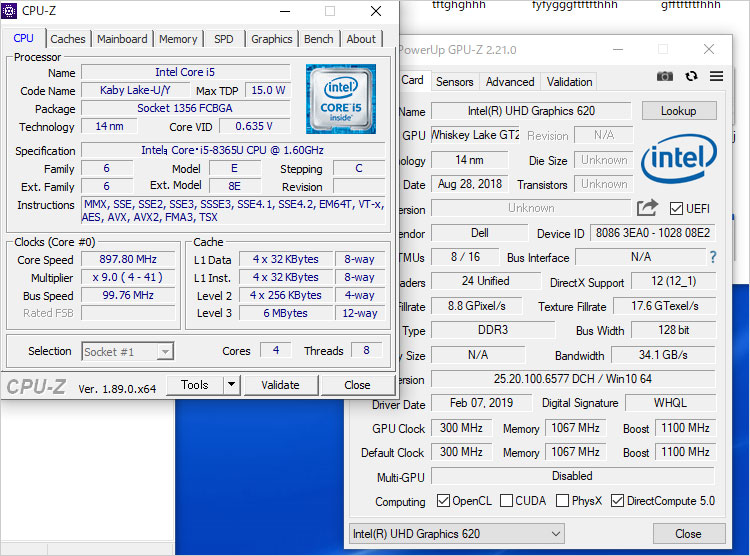Switch to the Graphics tab in CPU-Z

[272, 39]
